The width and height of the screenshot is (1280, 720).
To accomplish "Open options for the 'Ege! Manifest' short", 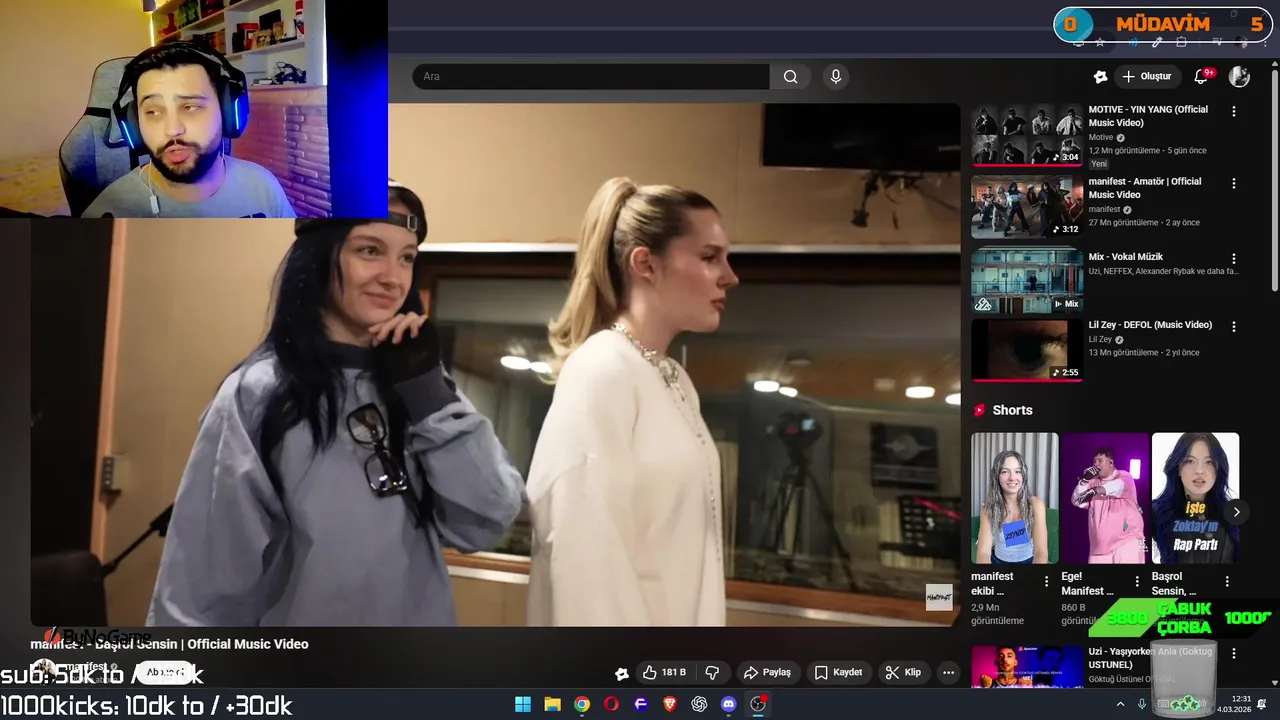I will pyautogui.click(x=1137, y=581).
